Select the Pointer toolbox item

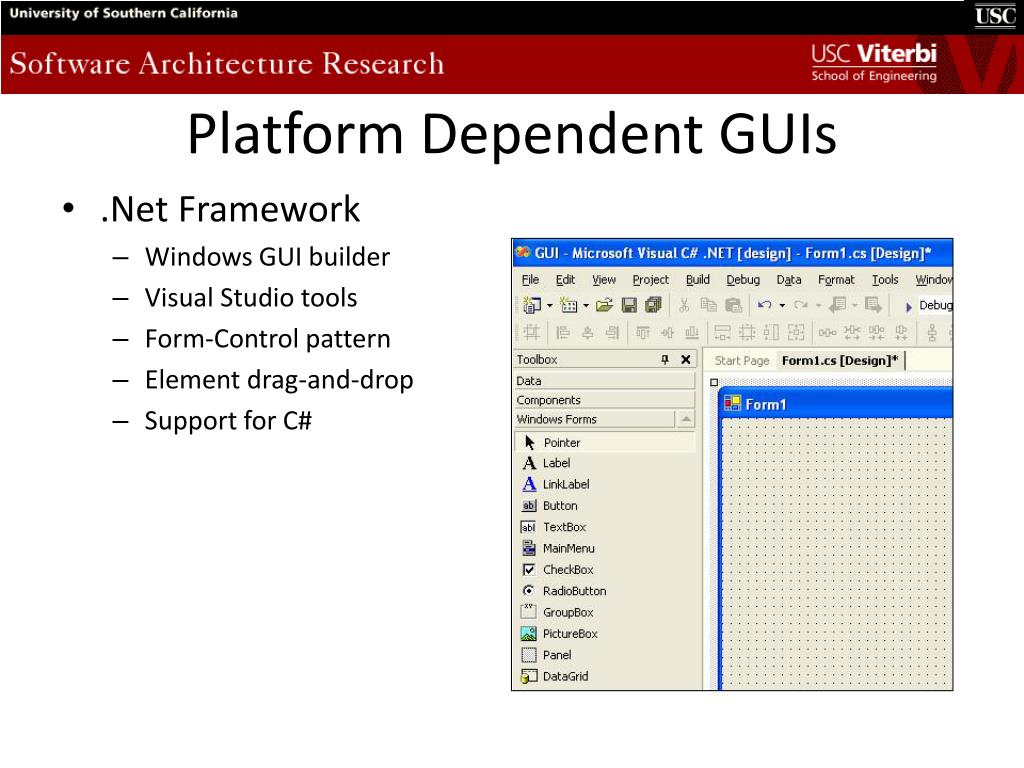click(x=605, y=442)
